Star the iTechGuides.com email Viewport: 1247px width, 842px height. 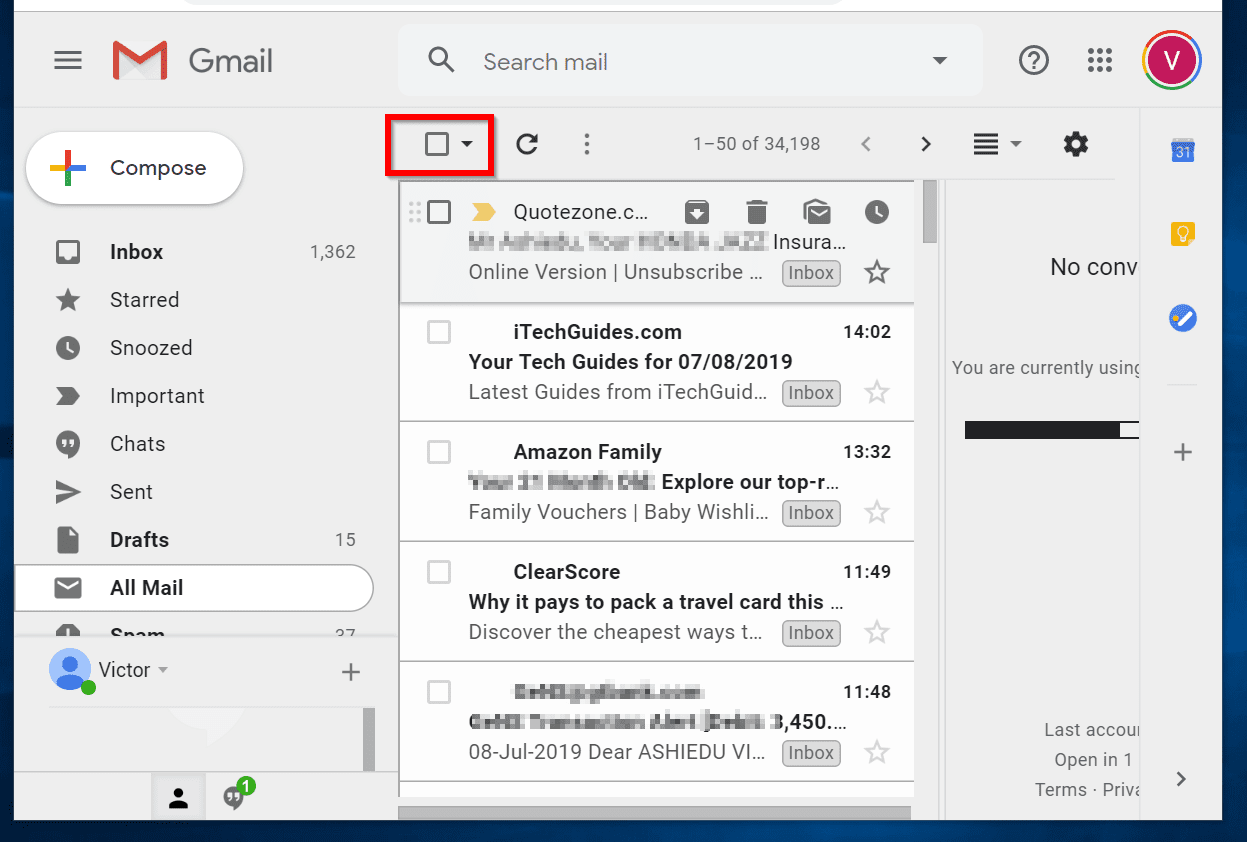coord(877,392)
